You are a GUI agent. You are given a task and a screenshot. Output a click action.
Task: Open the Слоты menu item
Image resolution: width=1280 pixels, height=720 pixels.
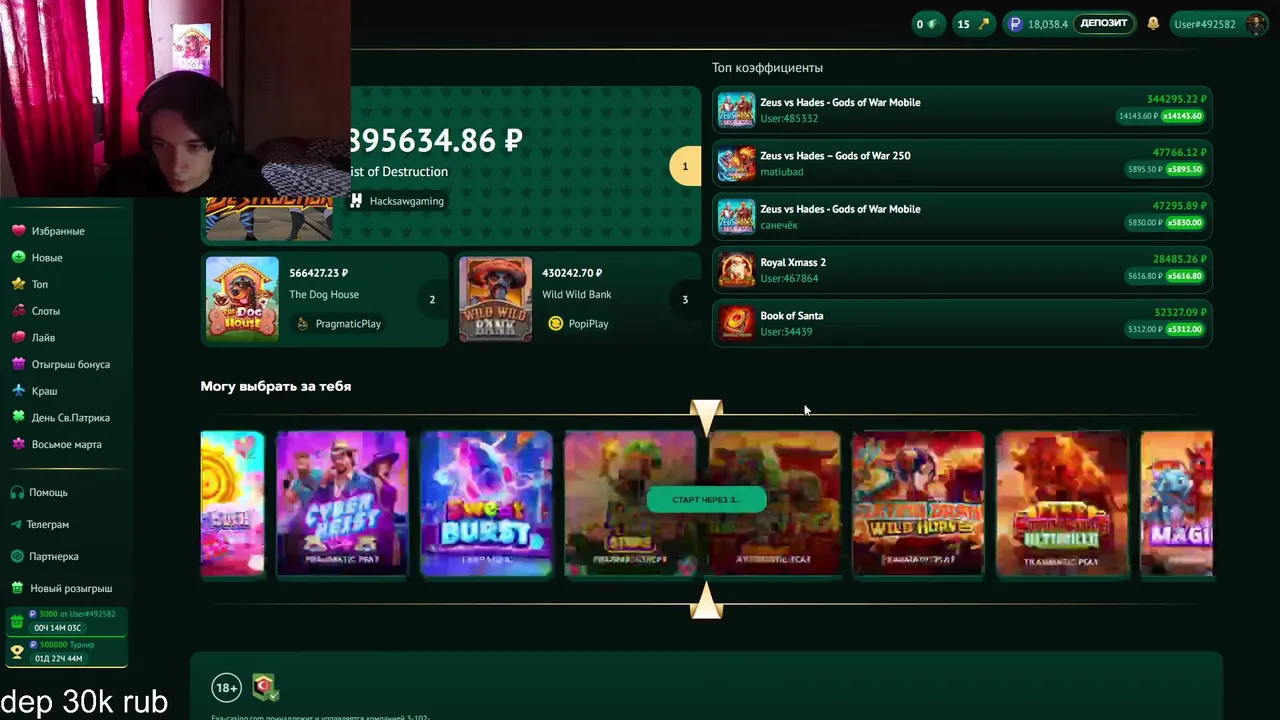tap(46, 311)
